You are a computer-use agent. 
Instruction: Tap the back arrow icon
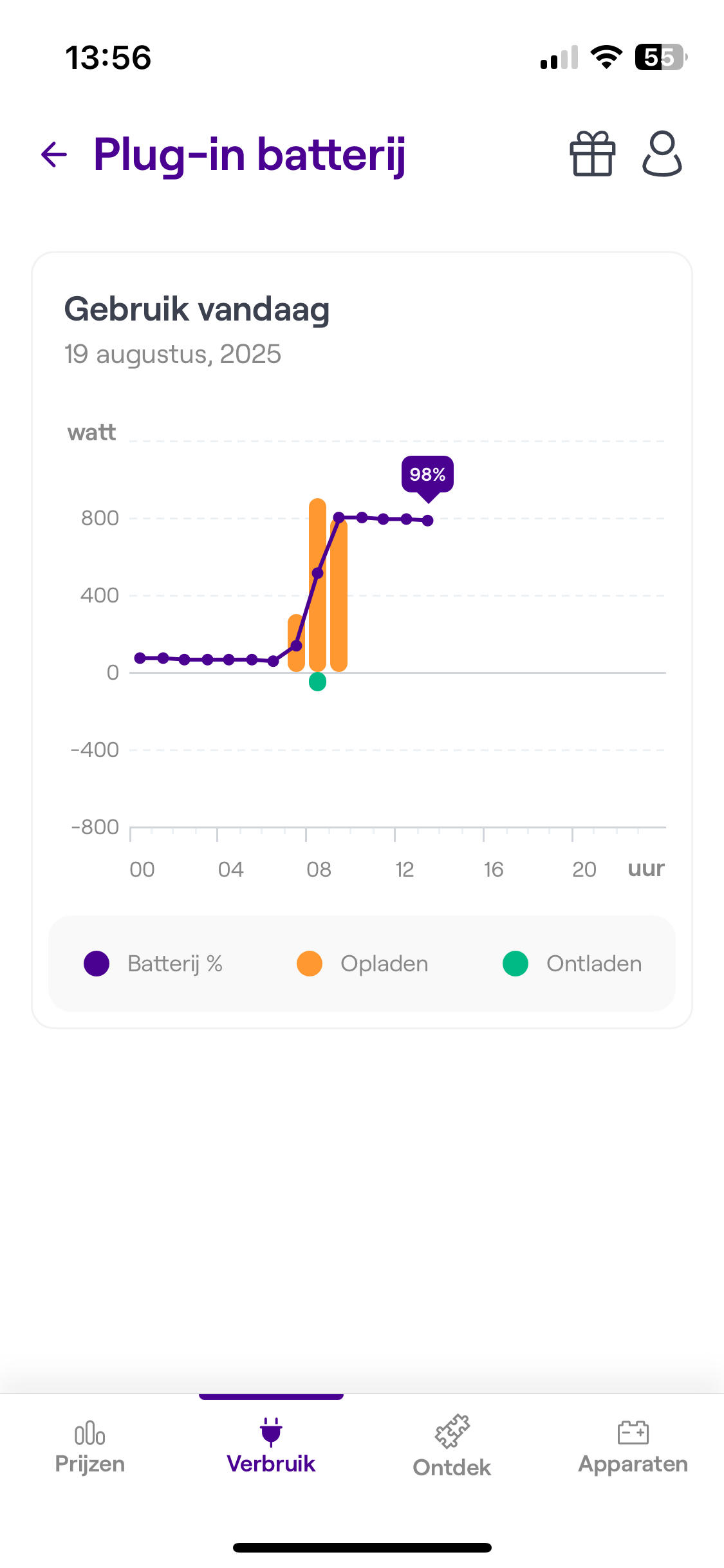pyautogui.click(x=54, y=154)
